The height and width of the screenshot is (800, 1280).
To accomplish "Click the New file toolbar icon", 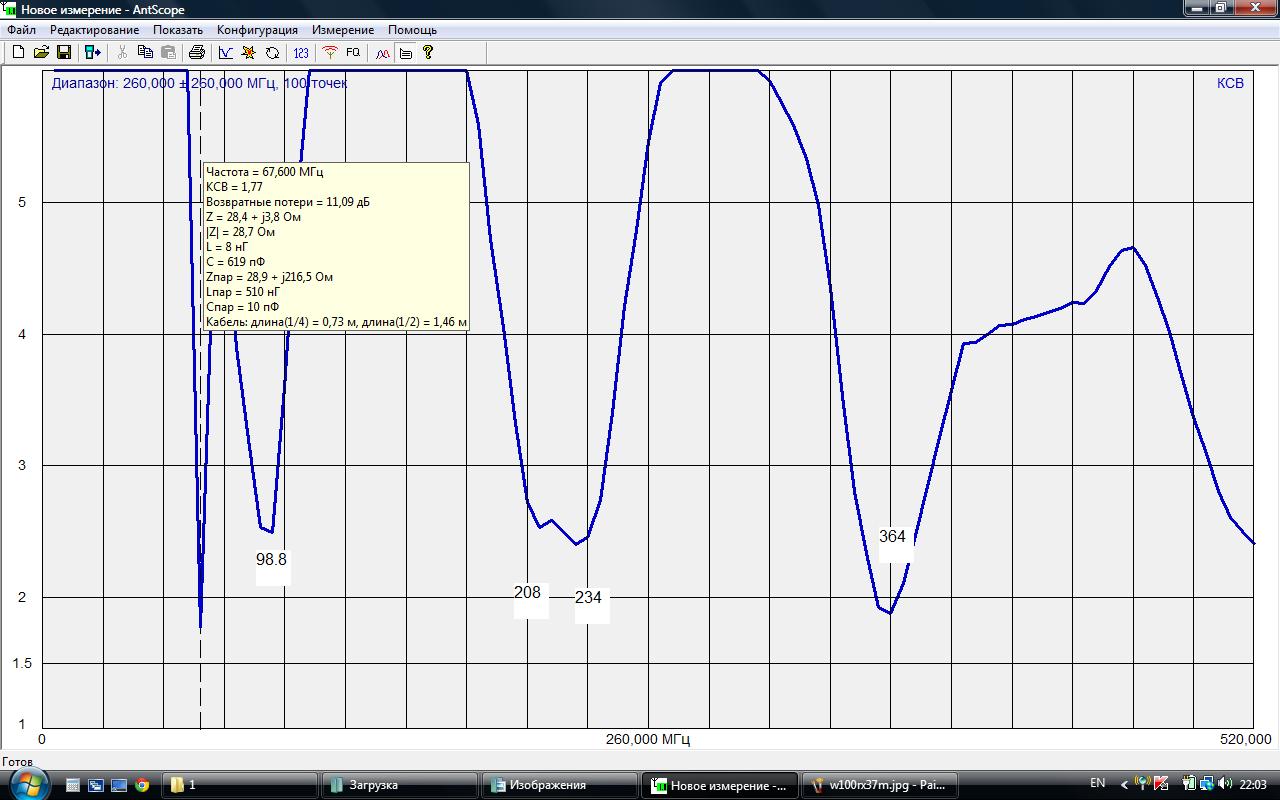I will click(x=18, y=52).
